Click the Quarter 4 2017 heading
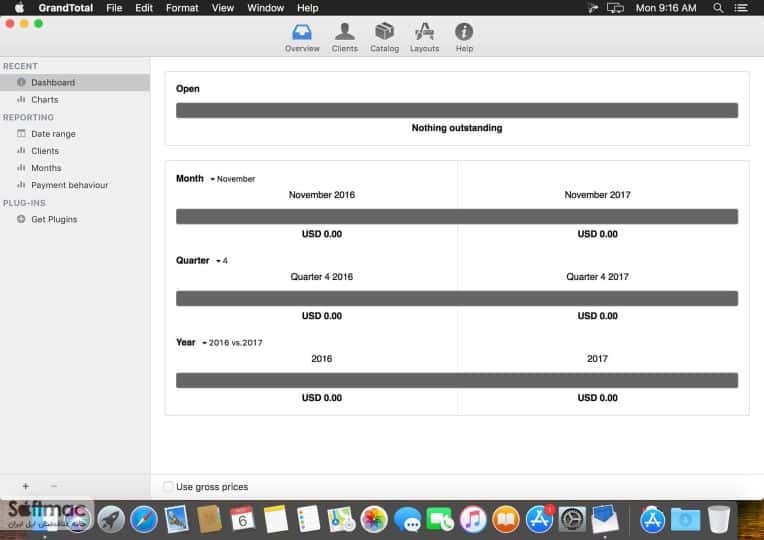This screenshot has width=764, height=540. 597,277
